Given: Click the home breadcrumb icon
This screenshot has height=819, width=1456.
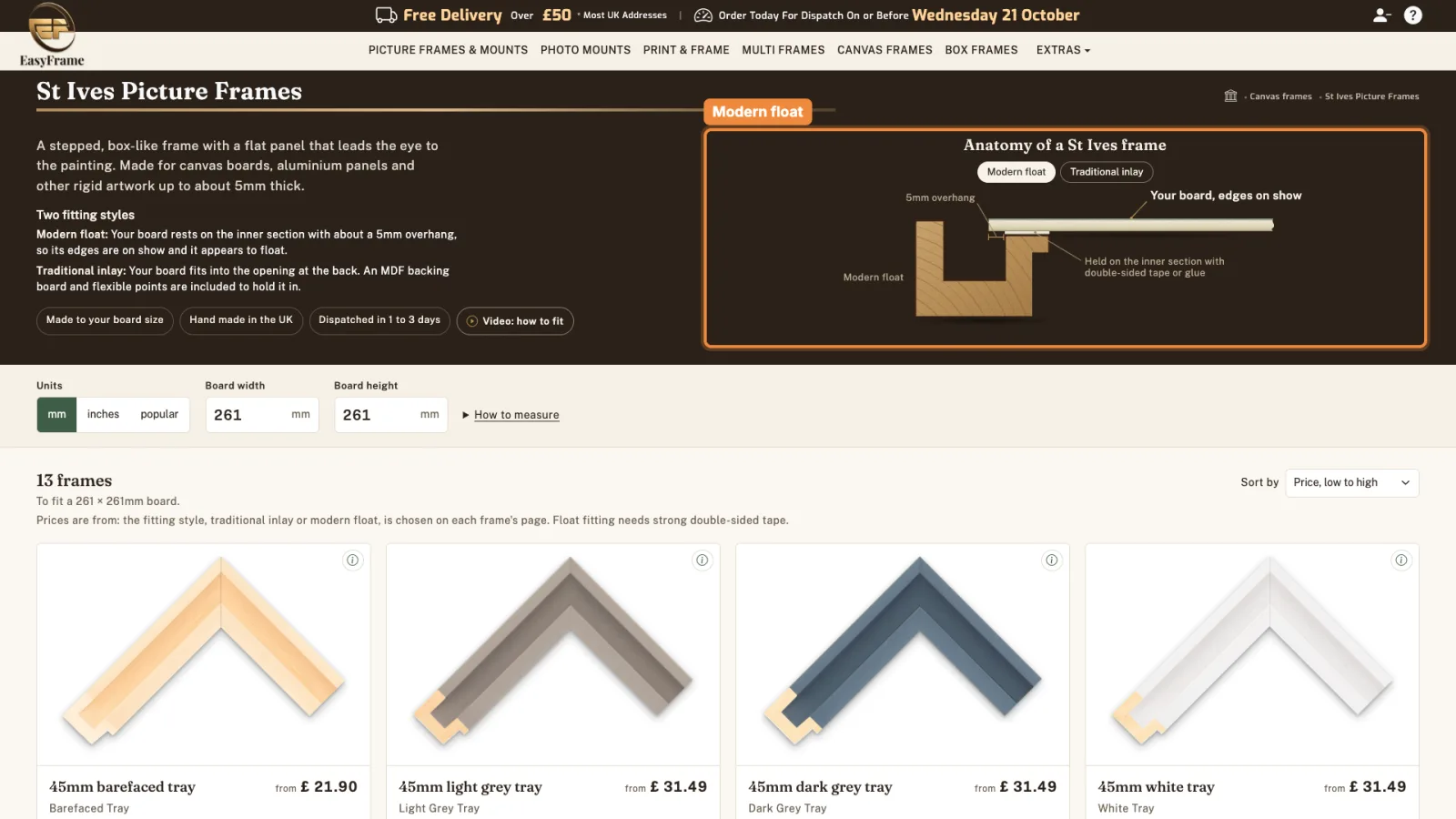Looking at the screenshot, I should [x=1230, y=96].
